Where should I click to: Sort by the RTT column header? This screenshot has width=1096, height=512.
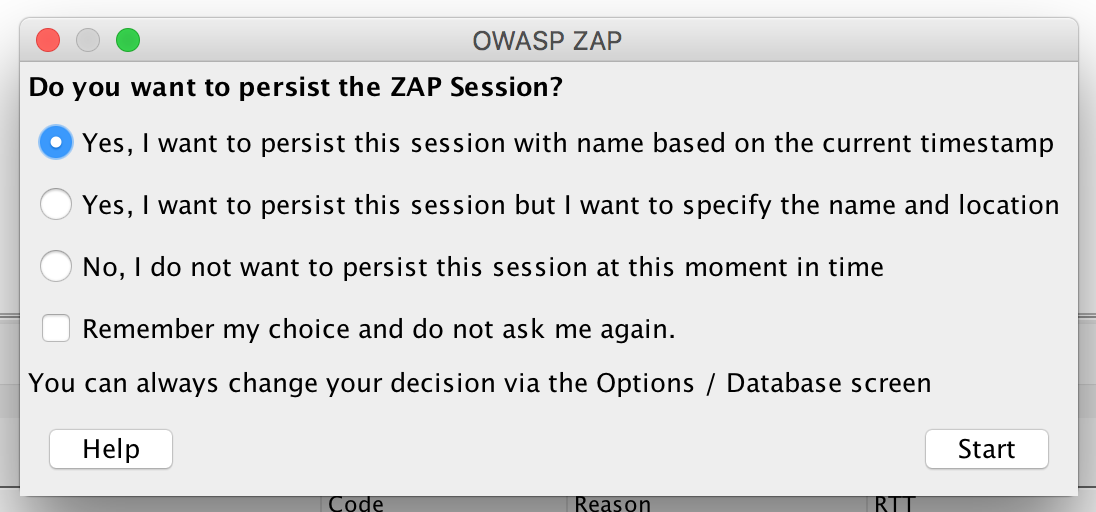point(894,504)
